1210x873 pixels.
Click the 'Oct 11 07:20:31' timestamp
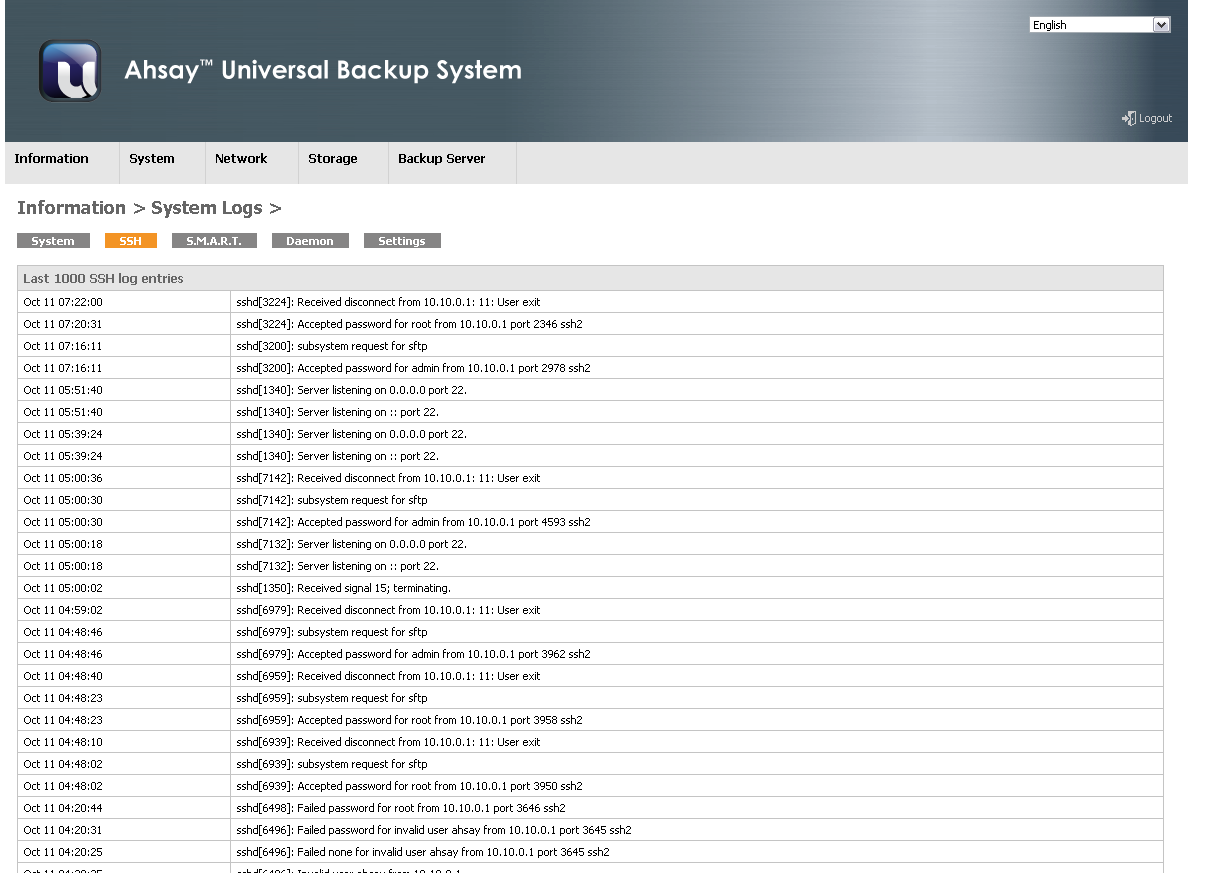click(x=63, y=324)
